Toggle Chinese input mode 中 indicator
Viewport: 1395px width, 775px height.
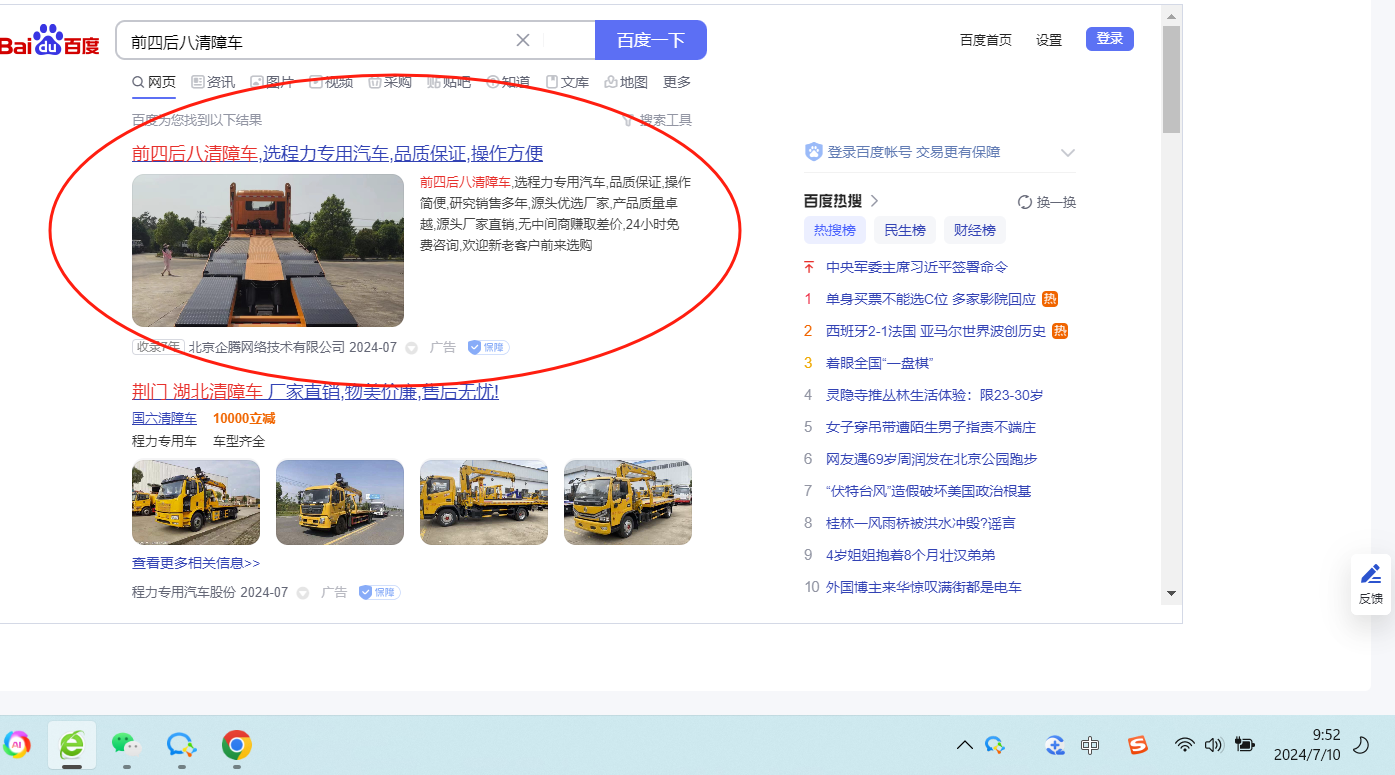click(x=1090, y=745)
